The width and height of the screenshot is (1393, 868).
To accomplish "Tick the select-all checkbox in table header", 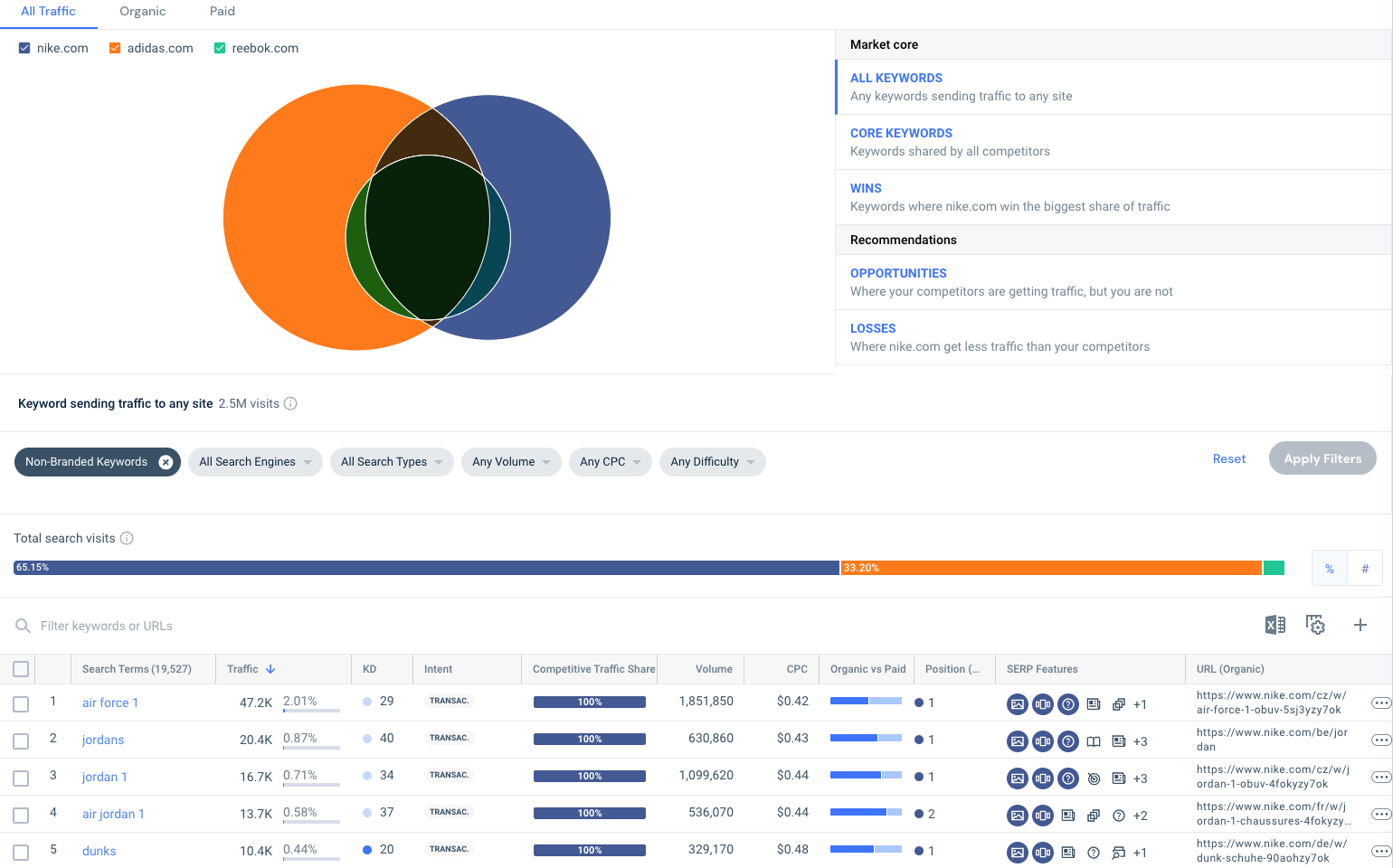I will (x=21, y=669).
